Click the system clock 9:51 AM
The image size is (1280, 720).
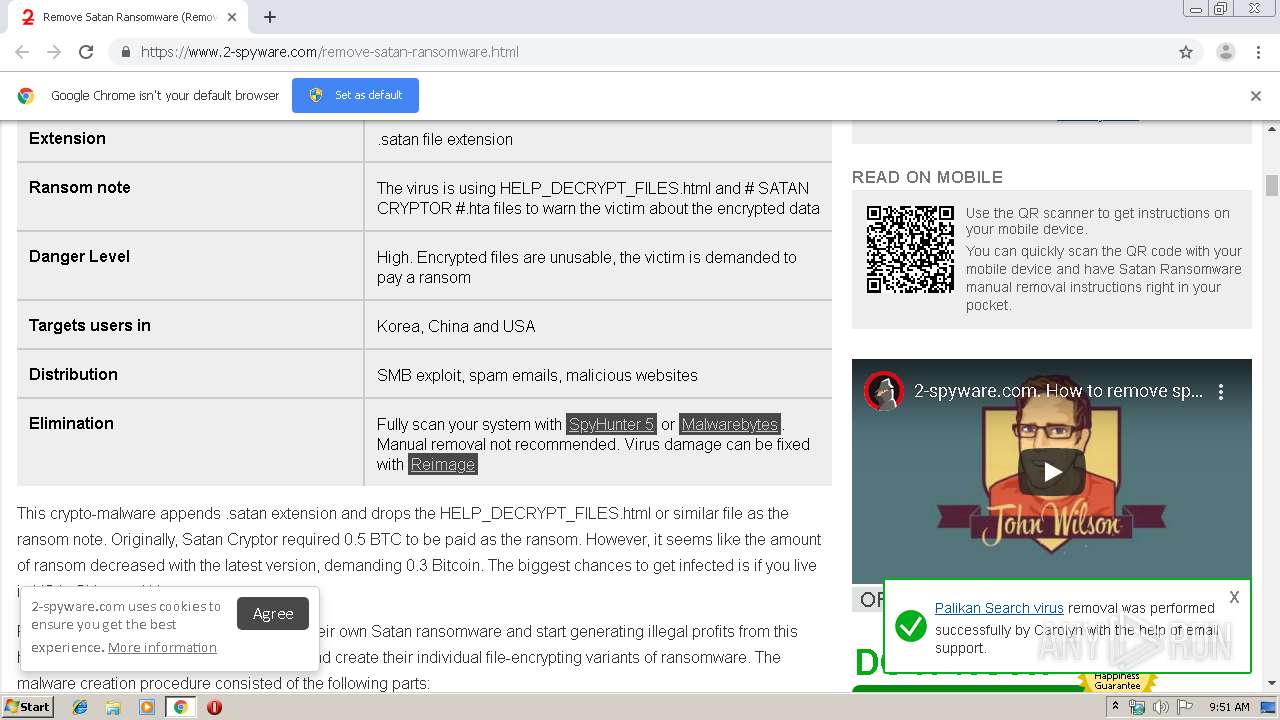coord(1229,707)
